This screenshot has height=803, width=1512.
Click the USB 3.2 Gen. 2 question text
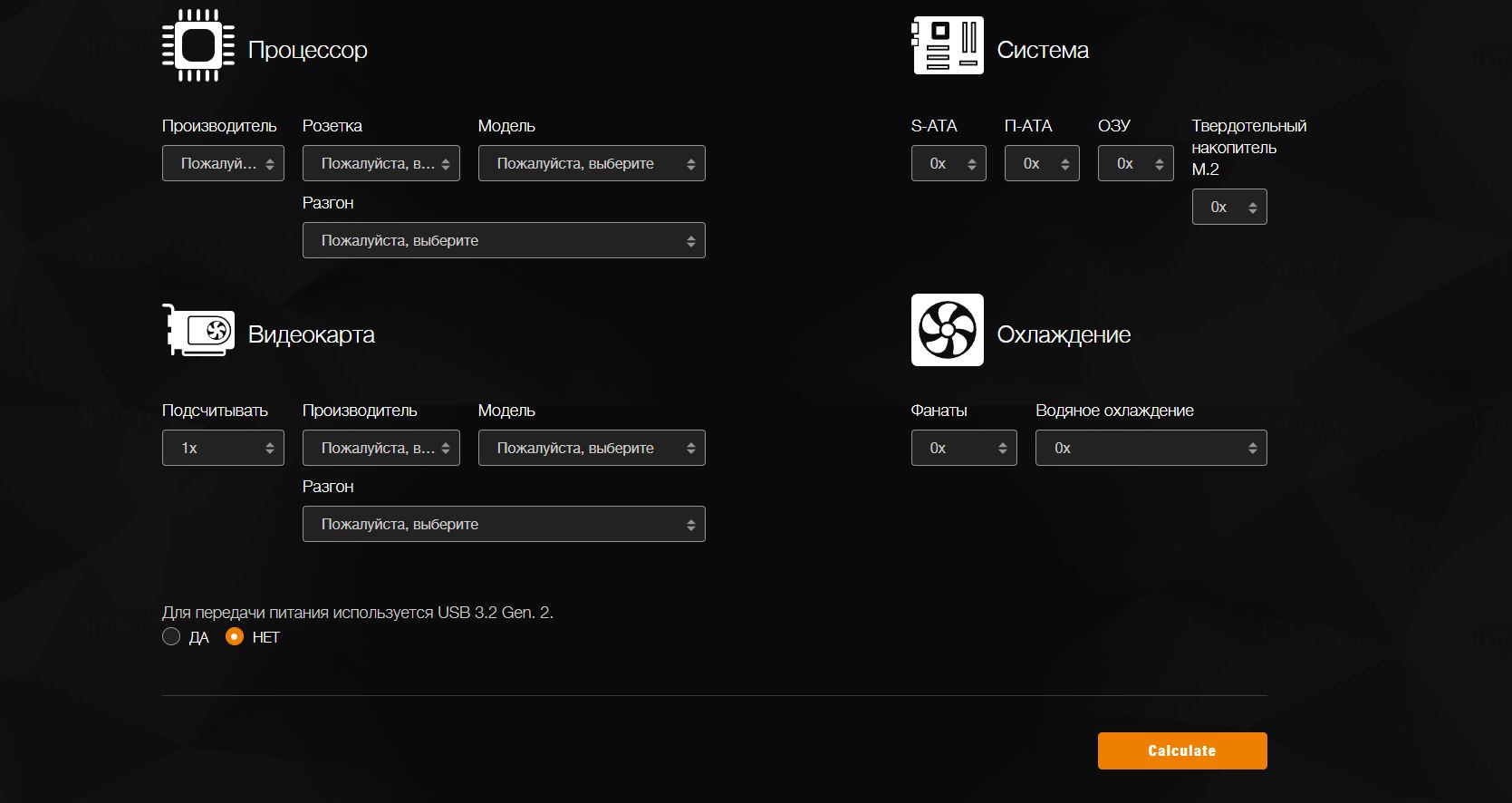[x=358, y=612]
